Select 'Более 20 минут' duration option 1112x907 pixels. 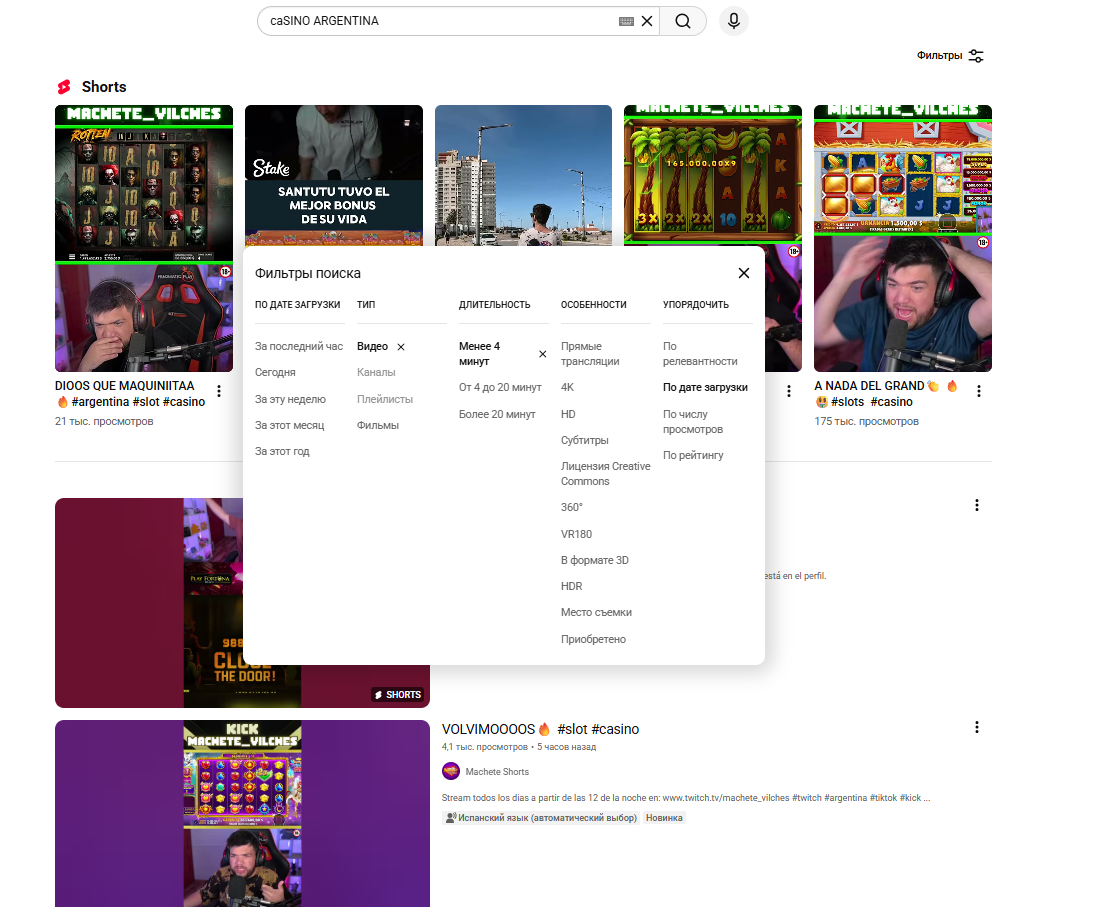click(497, 414)
